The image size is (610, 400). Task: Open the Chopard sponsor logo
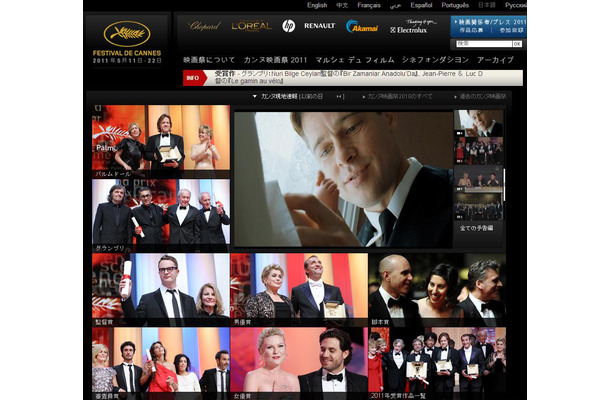point(205,26)
